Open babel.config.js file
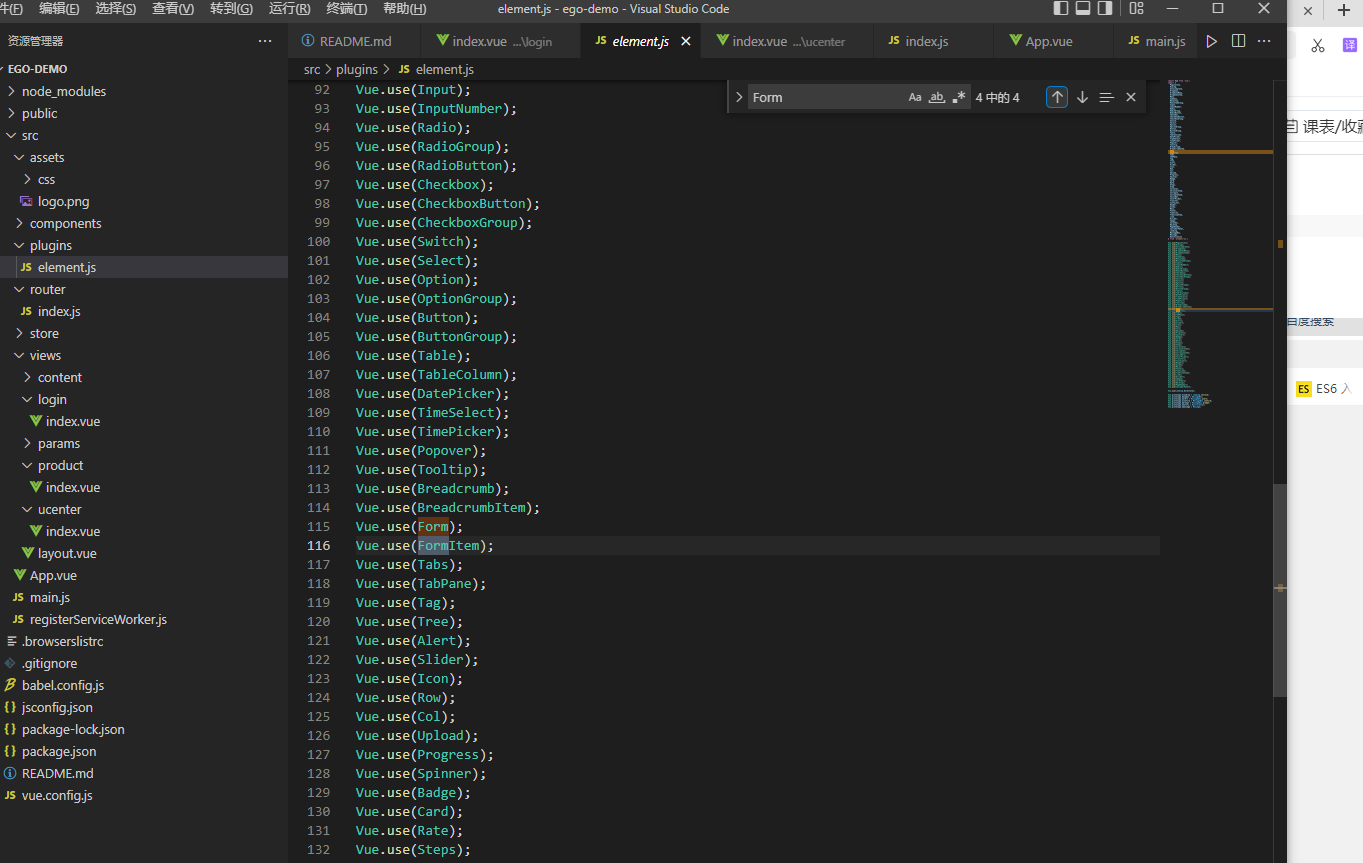The height and width of the screenshot is (863, 1363). (144, 685)
